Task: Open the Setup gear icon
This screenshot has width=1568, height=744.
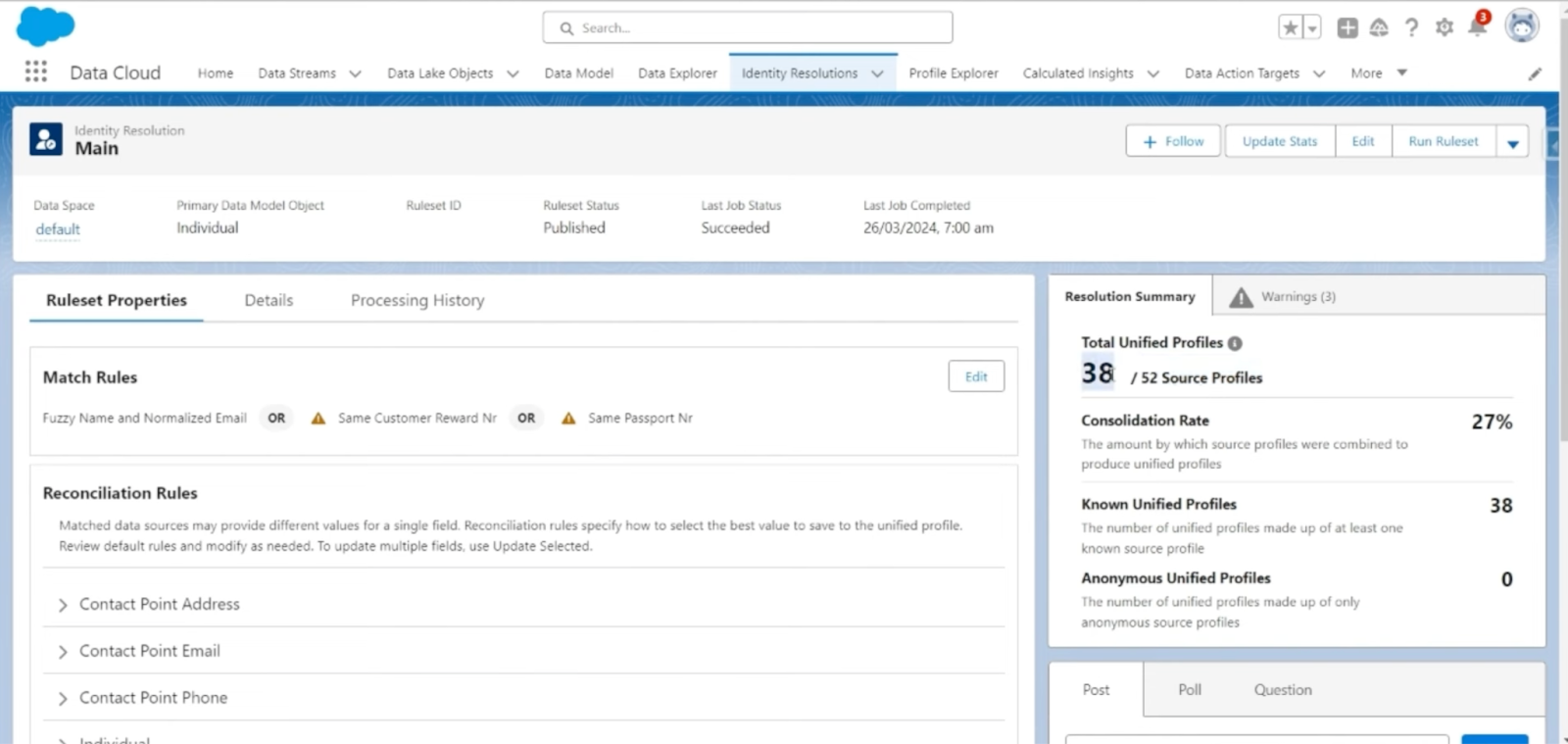Action: coord(1444,27)
